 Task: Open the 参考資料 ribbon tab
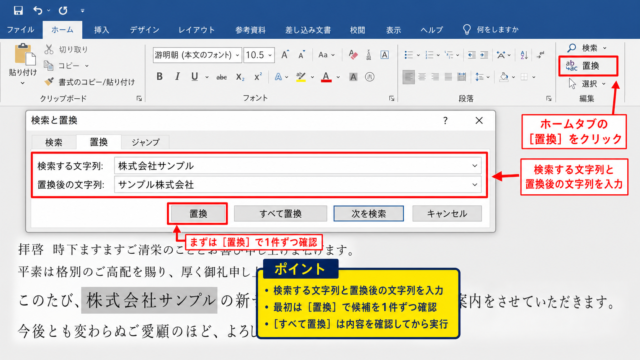pyautogui.click(x=250, y=30)
